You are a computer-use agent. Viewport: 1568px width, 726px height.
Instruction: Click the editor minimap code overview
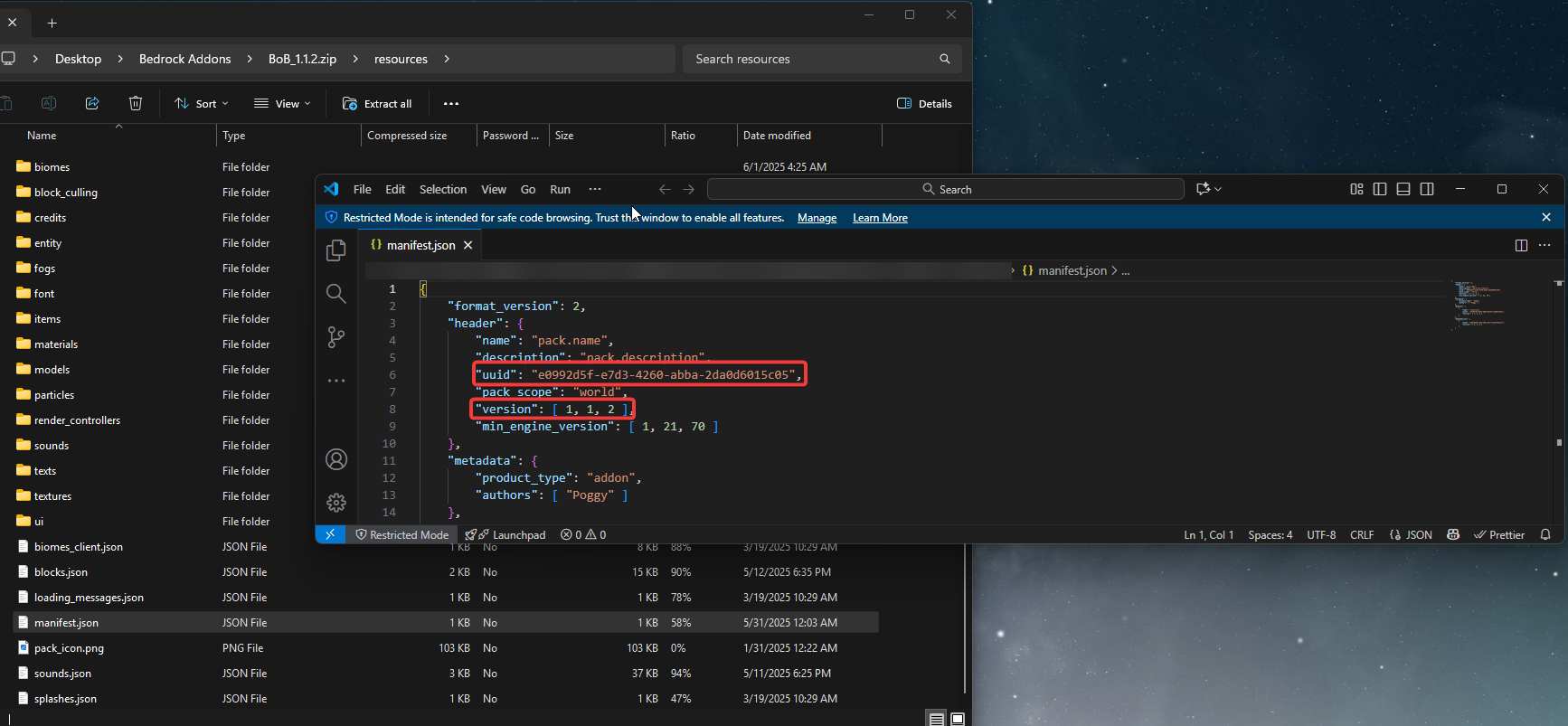pyautogui.click(x=1478, y=304)
